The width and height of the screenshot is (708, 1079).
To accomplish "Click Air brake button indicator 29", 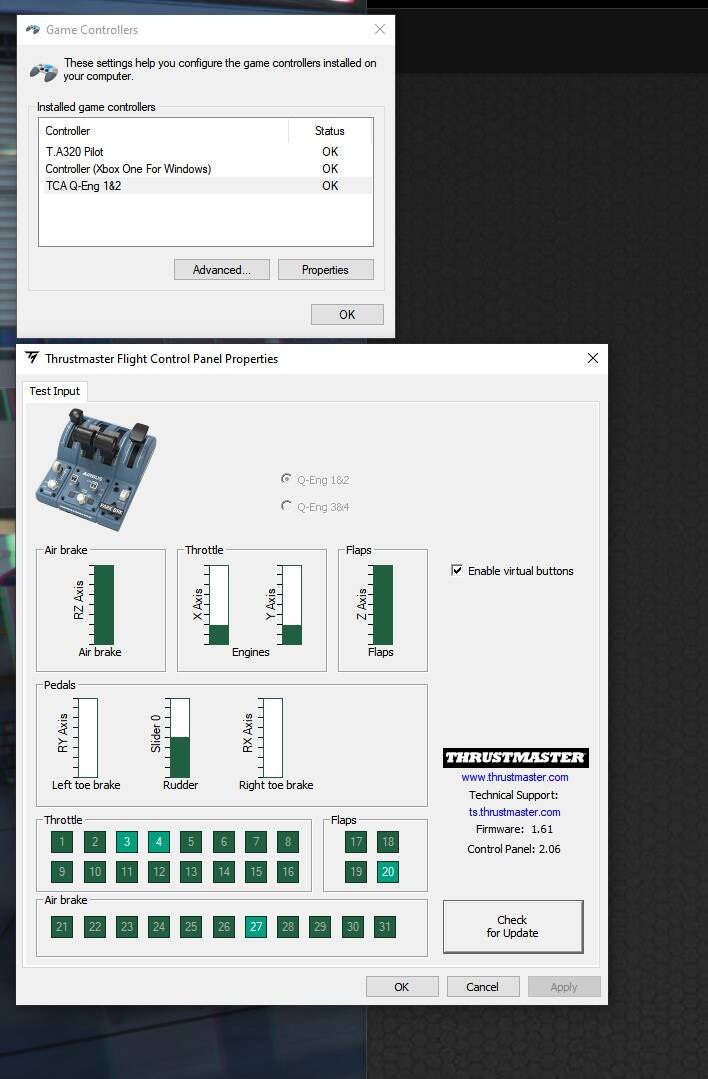I will (x=320, y=926).
